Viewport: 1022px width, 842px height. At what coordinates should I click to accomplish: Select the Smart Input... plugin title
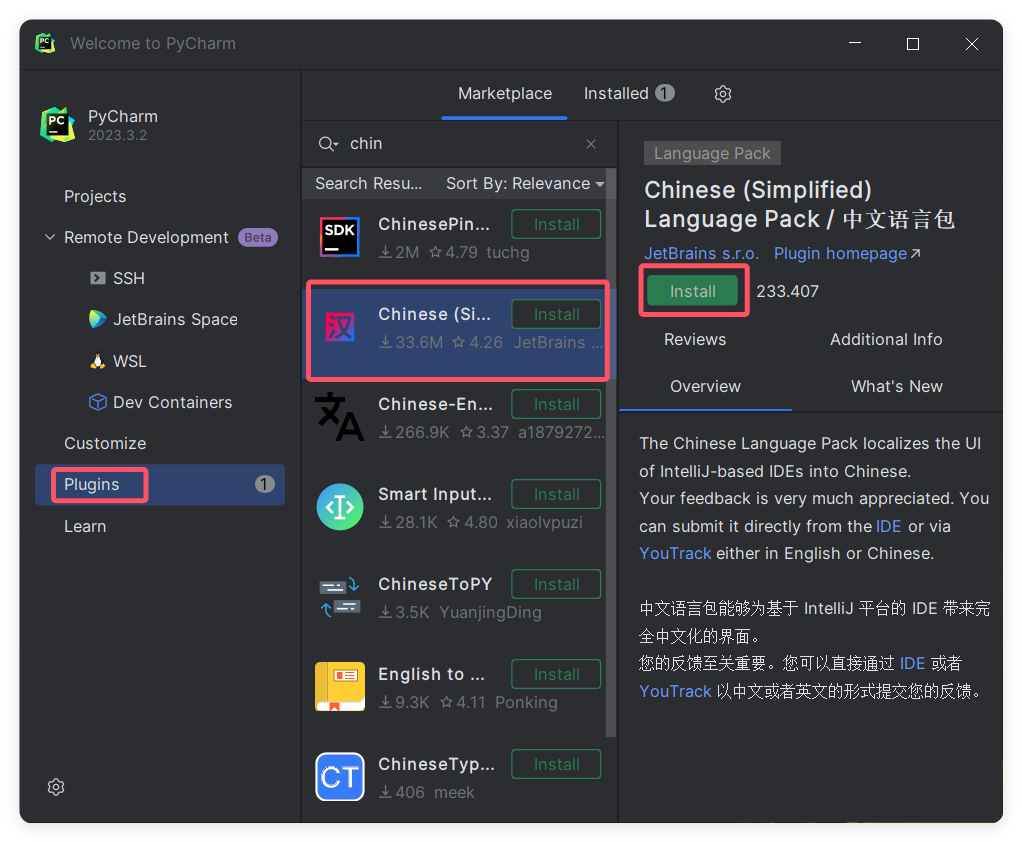pos(435,494)
